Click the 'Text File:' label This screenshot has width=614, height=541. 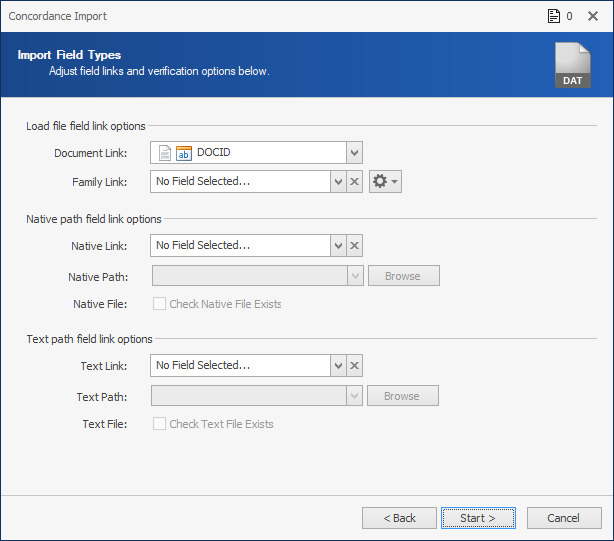point(105,424)
